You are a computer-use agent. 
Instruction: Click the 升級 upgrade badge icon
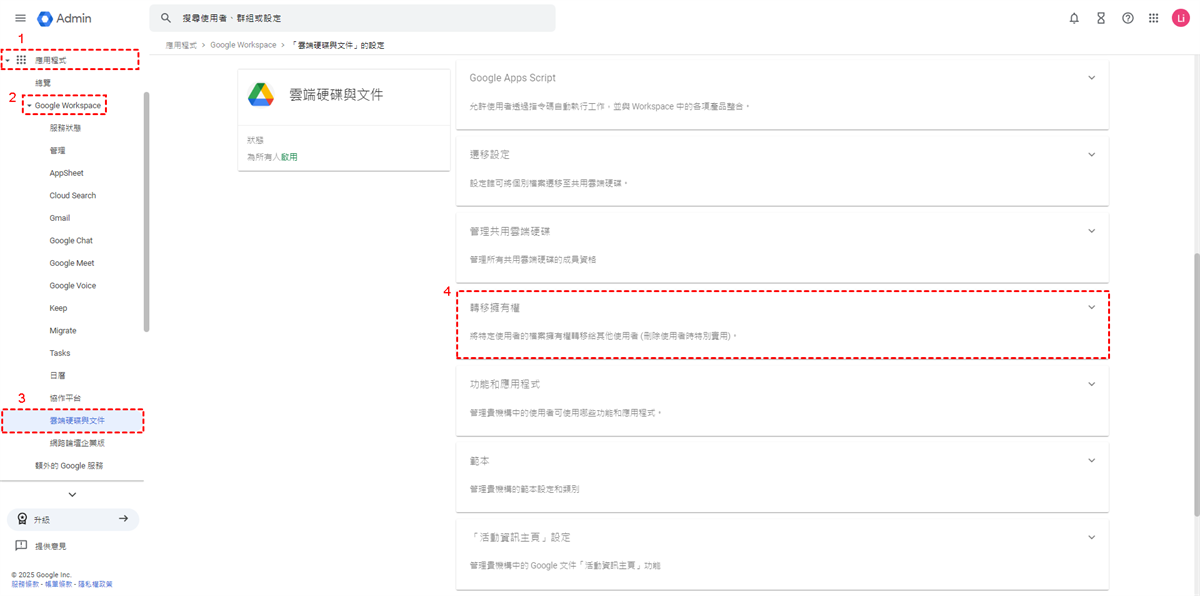[22, 519]
